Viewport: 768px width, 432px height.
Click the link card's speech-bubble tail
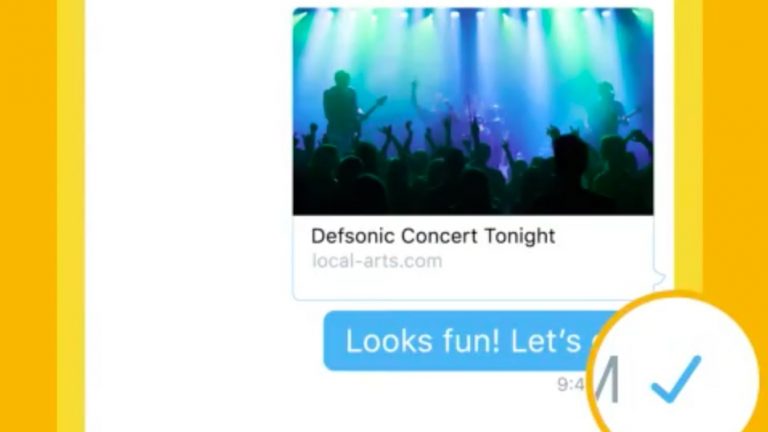point(659,278)
